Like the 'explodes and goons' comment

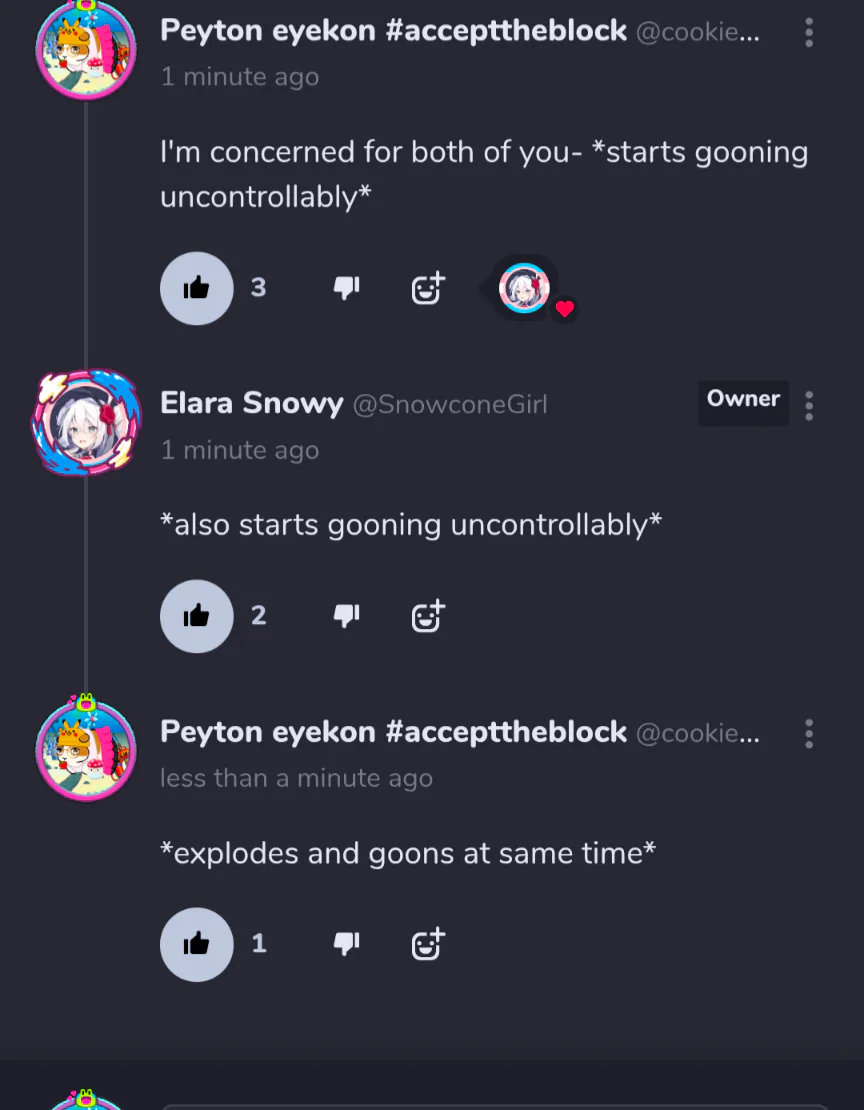(x=197, y=944)
